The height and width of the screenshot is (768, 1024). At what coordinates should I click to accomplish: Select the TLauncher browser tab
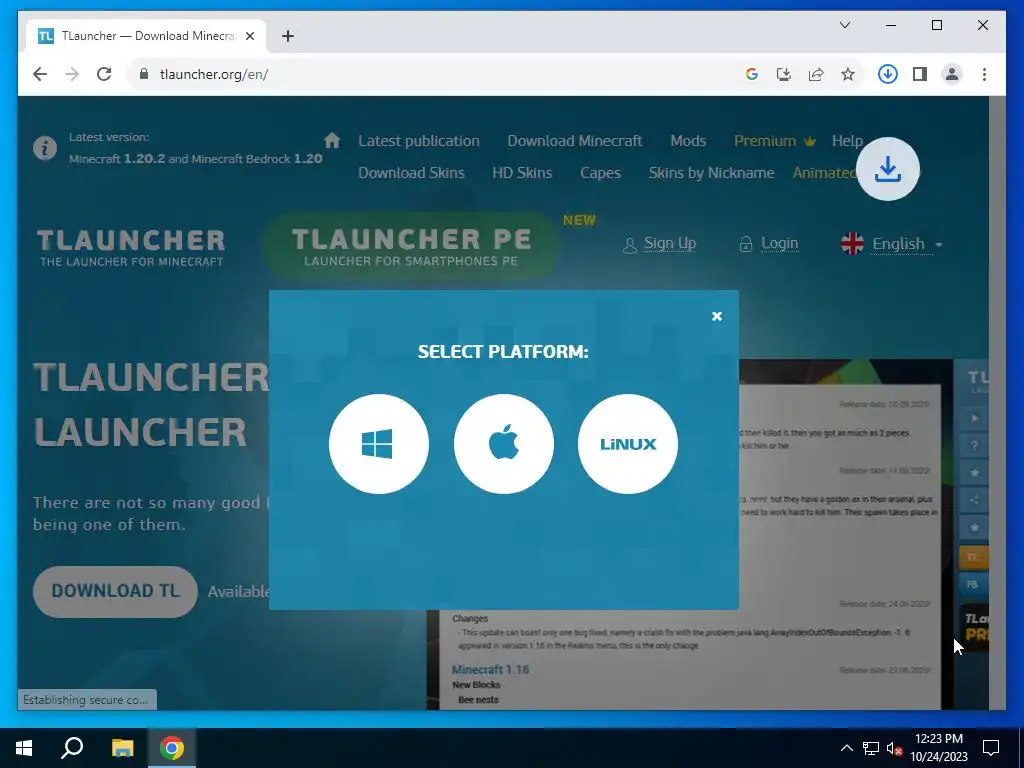(146, 36)
